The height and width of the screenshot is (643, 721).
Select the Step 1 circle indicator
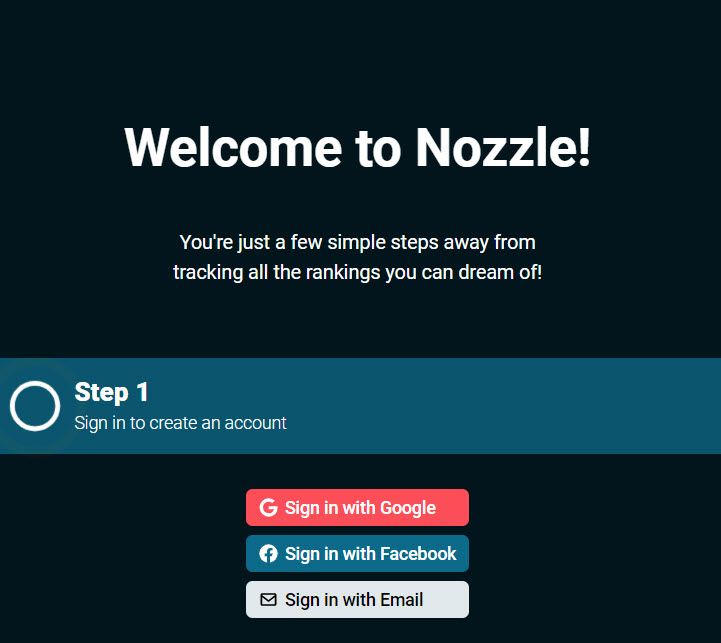tap(35, 406)
